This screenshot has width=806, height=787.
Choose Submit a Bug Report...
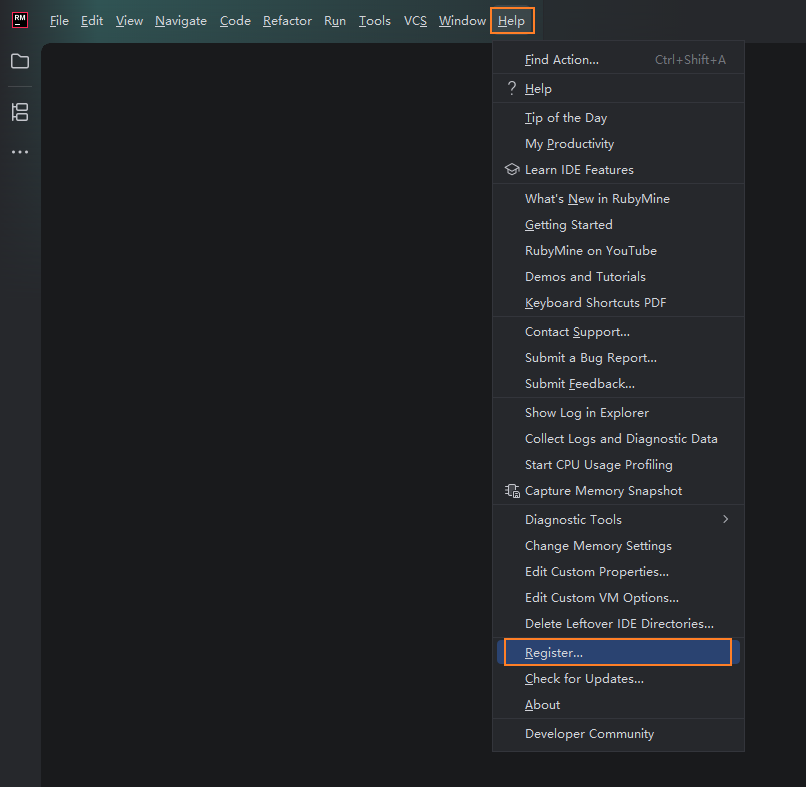[x=618, y=357]
